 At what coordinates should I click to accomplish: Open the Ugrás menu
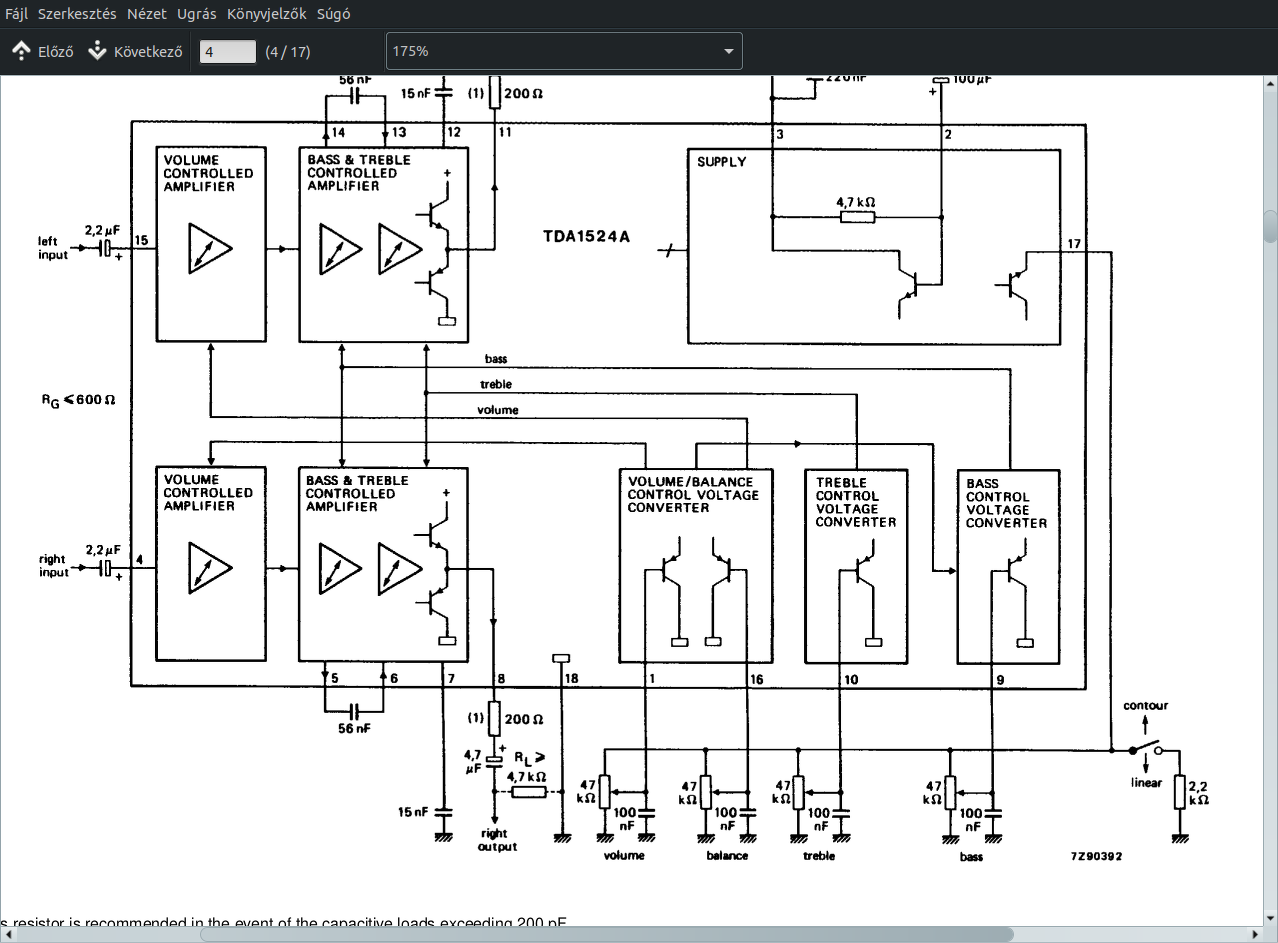tap(197, 14)
